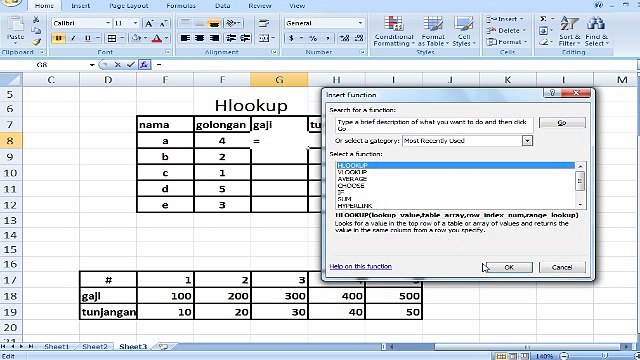Open the Help on this function link

(360, 267)
